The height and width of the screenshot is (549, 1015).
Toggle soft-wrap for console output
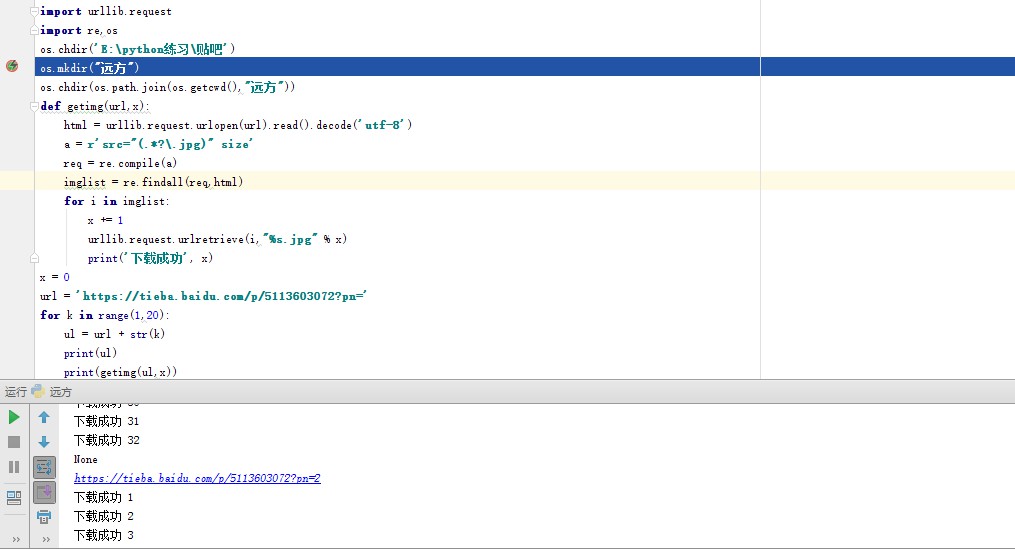click(44, 467)
